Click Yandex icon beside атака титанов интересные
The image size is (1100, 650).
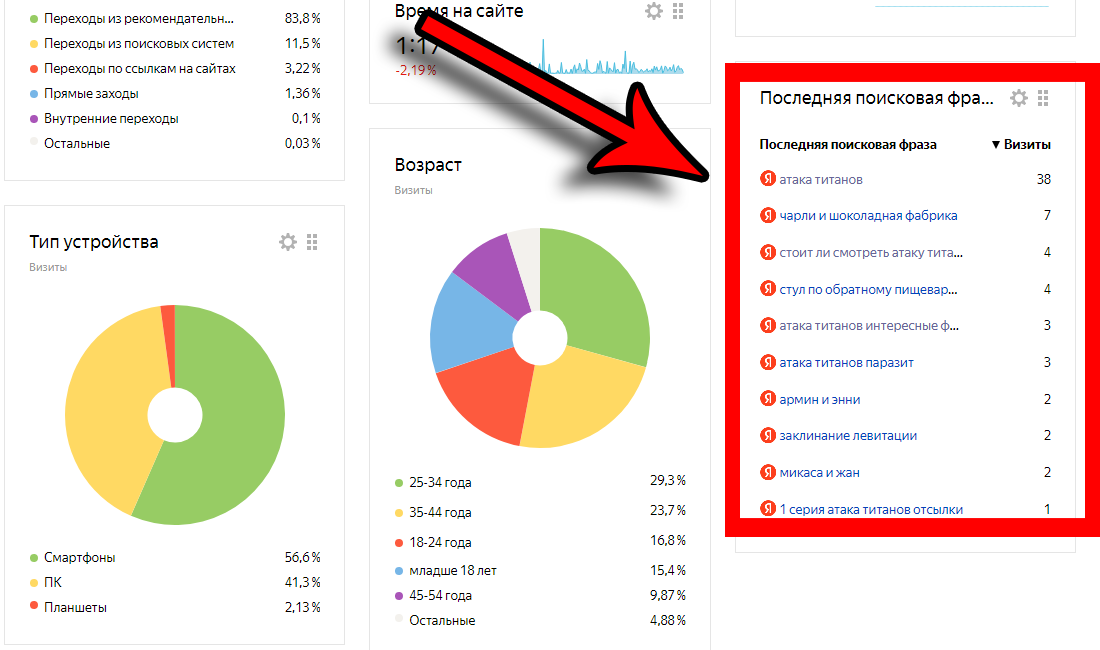point(768,325)
